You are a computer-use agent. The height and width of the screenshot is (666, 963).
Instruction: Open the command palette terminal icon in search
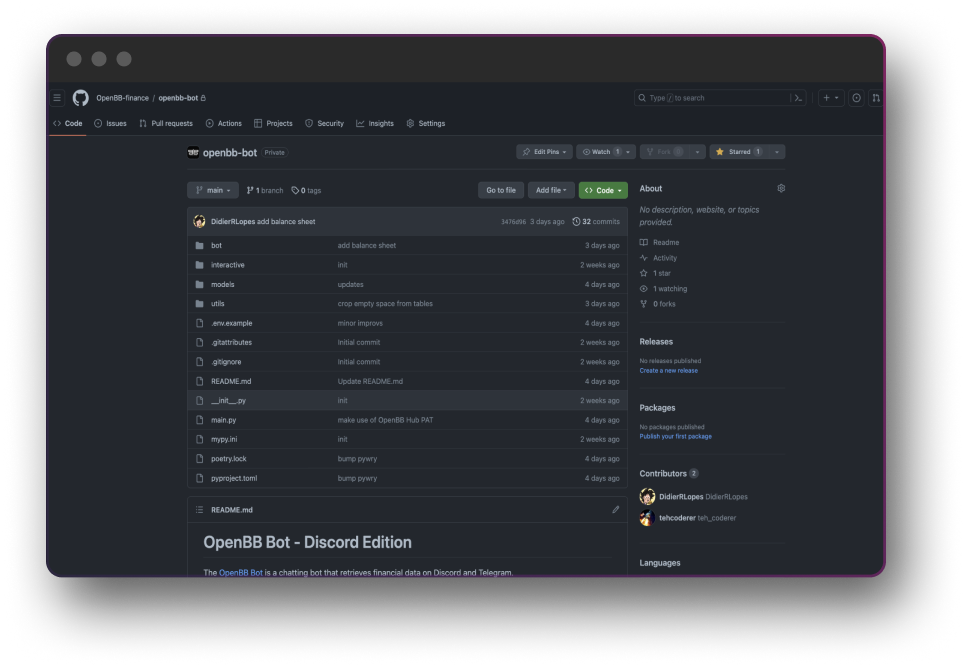tap(798, 98)
